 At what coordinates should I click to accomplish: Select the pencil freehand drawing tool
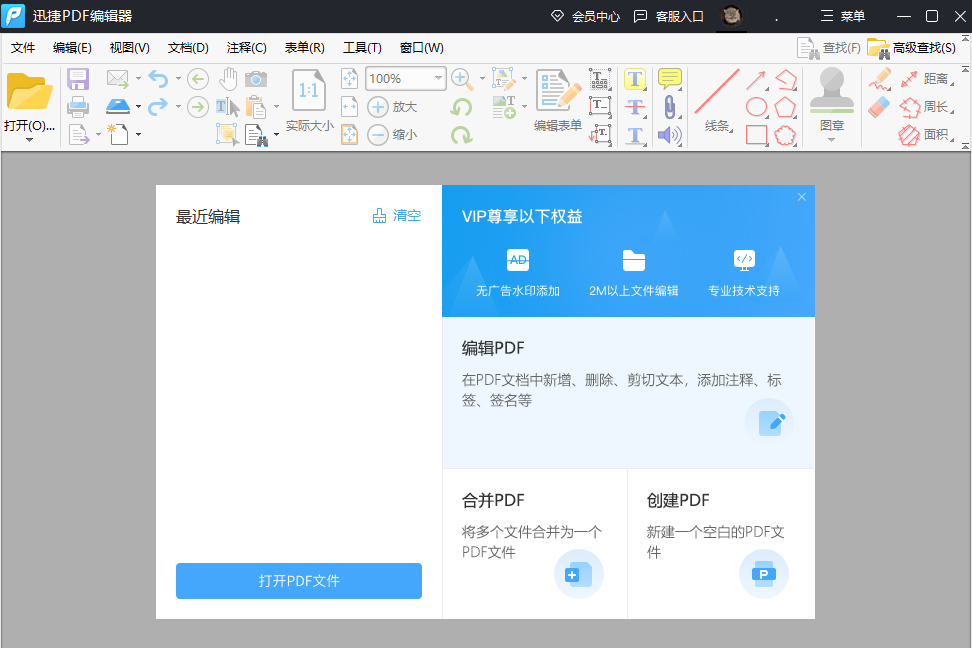[x=880, y=79]
